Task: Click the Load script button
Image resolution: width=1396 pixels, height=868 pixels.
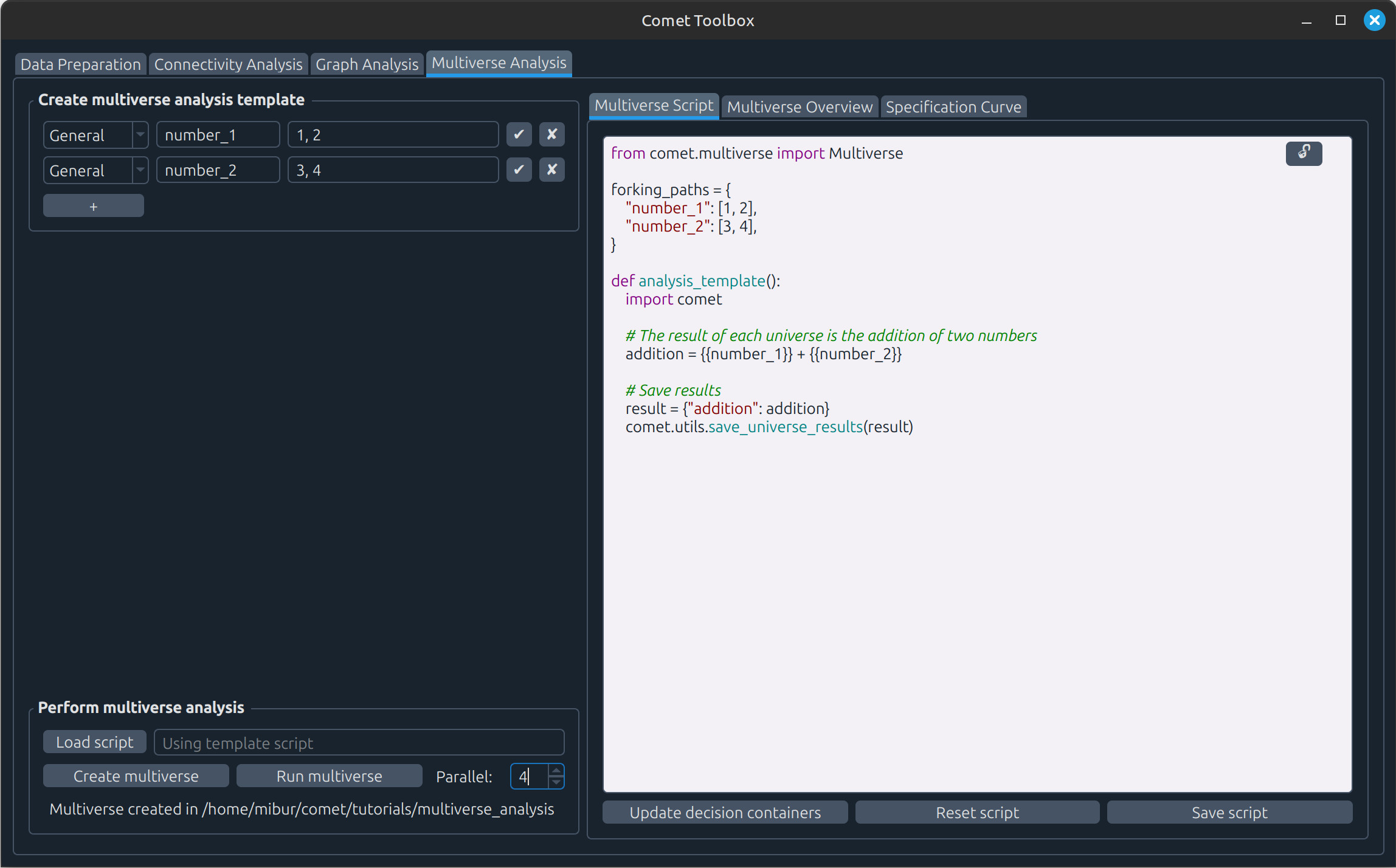Action: click(x=95, y=742)
